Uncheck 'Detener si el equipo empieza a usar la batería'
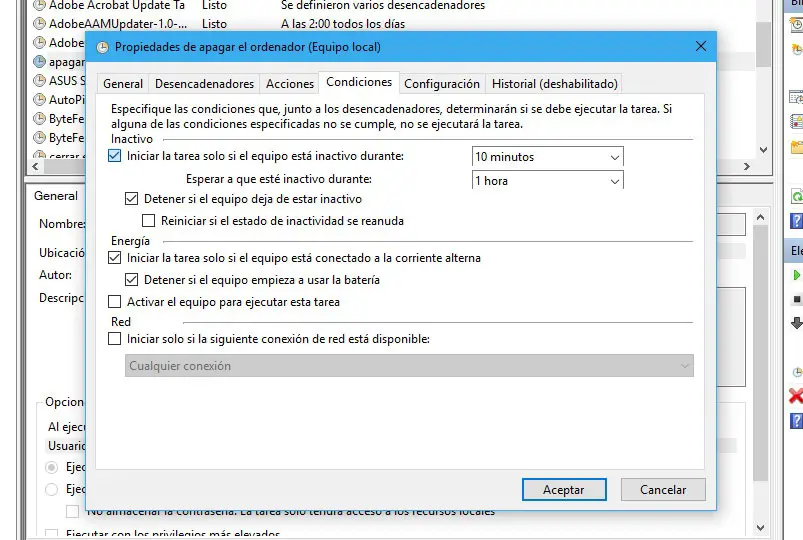This screenshot has height=540, width=803. click(132, 280)
